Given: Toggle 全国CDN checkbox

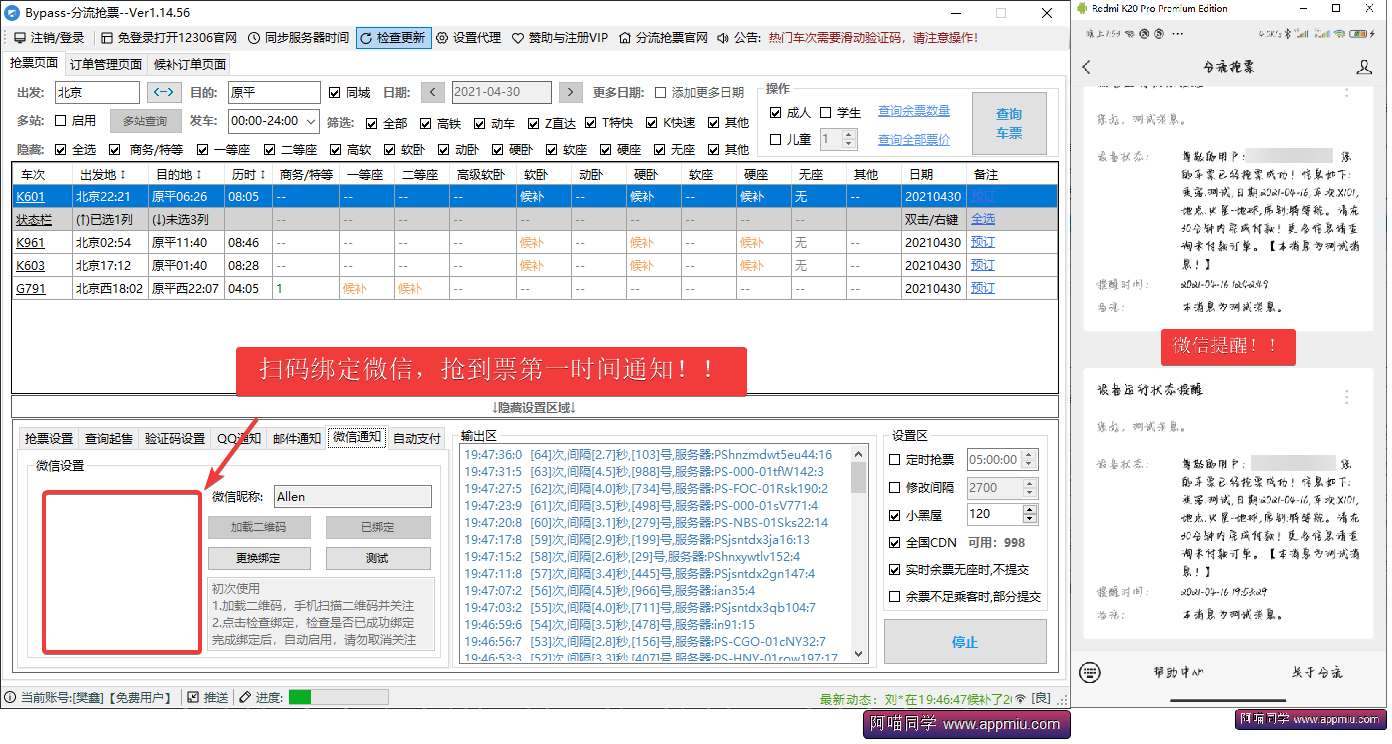Looking at the screenshot, I should tap(895, 542).
